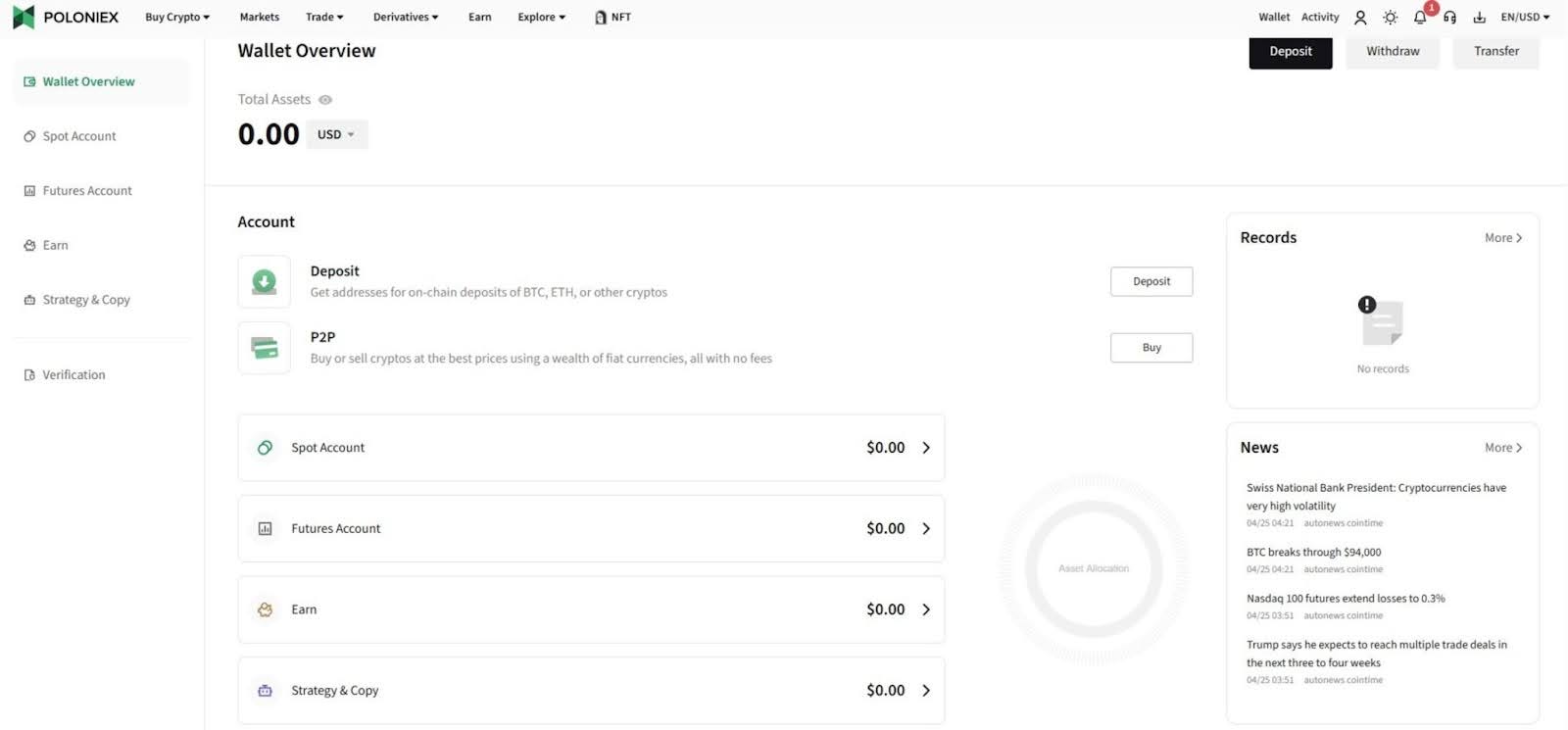Click the Poloniex logo
The image size is (1568, 730).
point(66,17)
